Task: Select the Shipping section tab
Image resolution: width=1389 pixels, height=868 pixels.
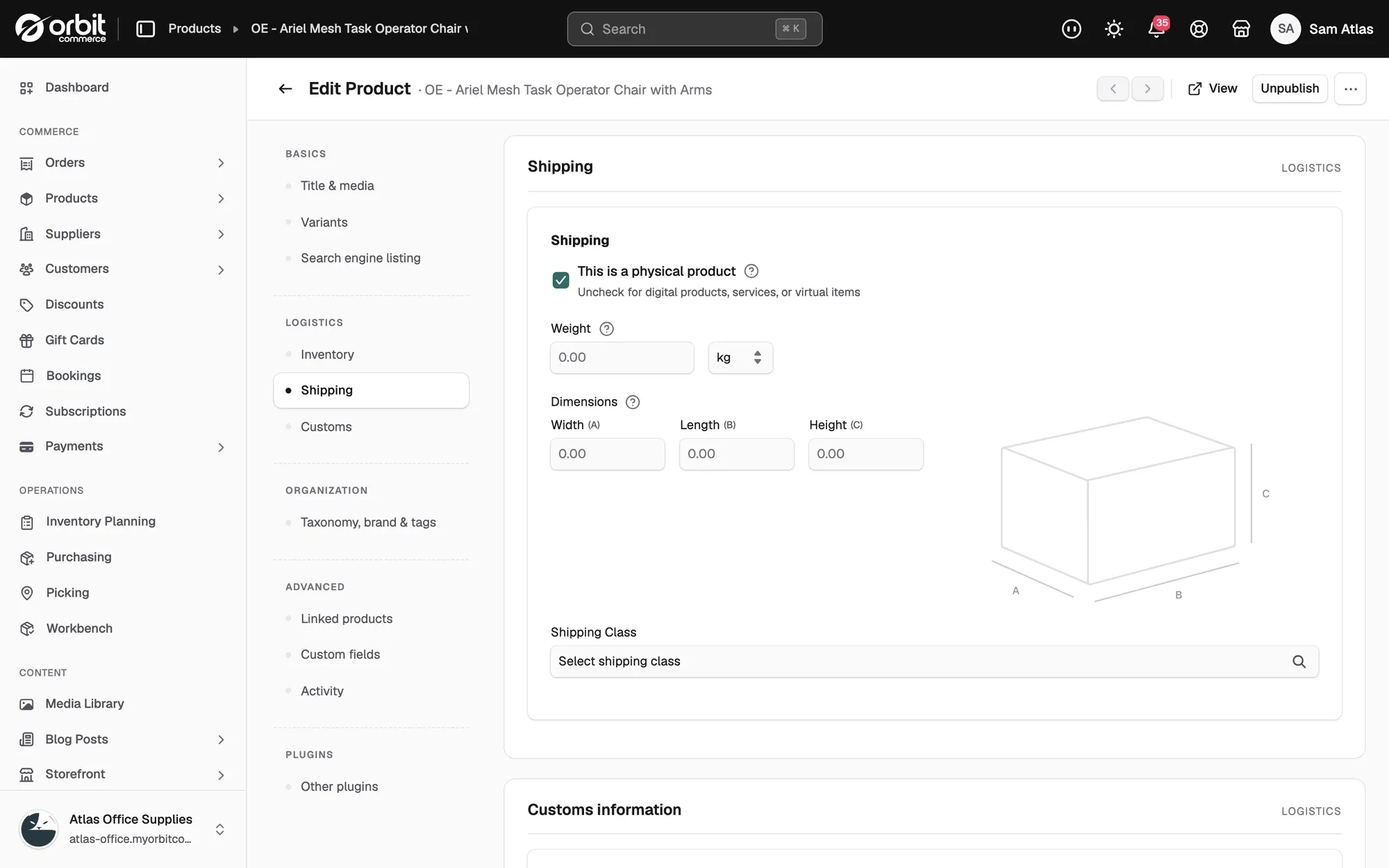Action: click(x=371, y=390)
